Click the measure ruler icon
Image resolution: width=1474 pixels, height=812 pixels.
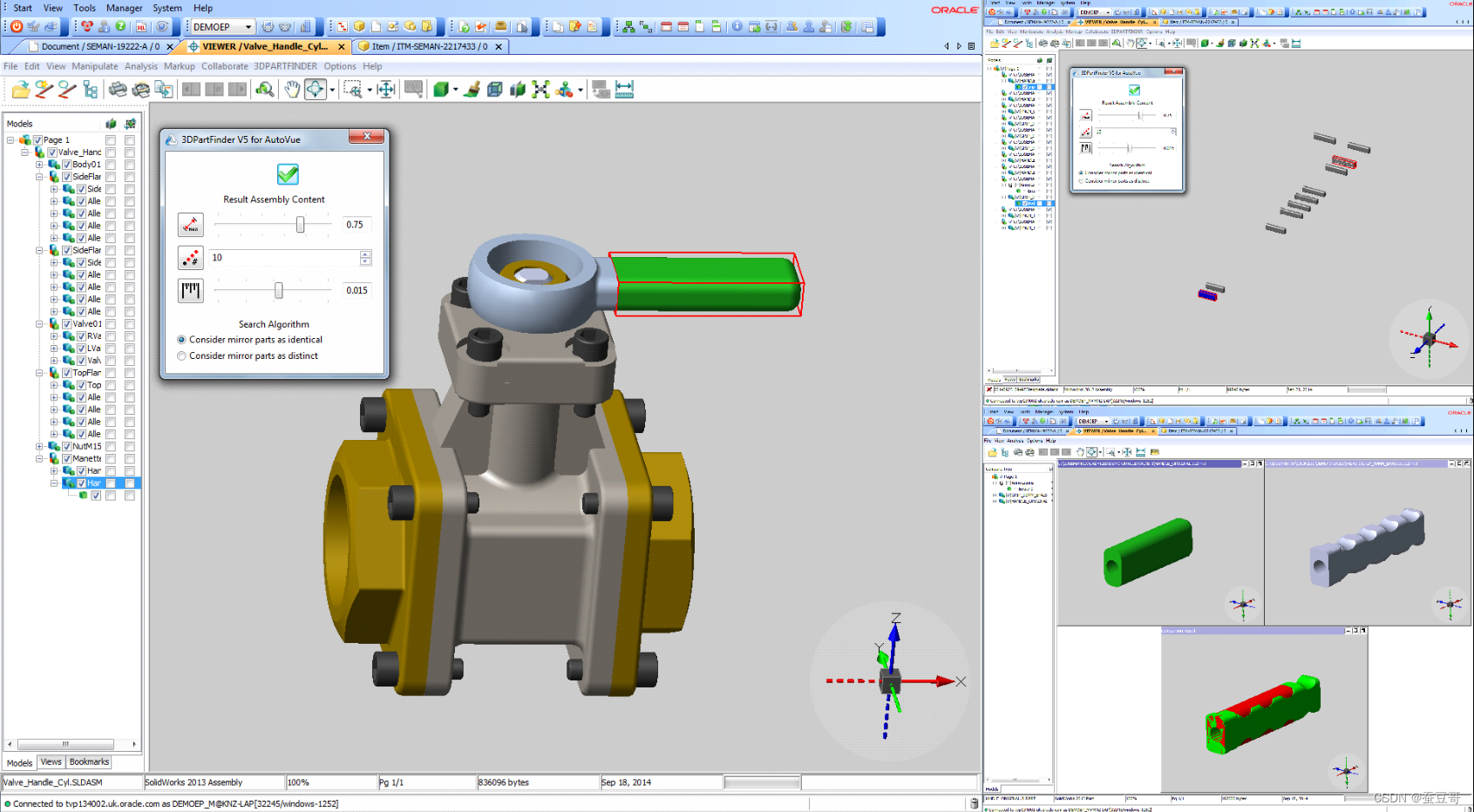(624, 90)
